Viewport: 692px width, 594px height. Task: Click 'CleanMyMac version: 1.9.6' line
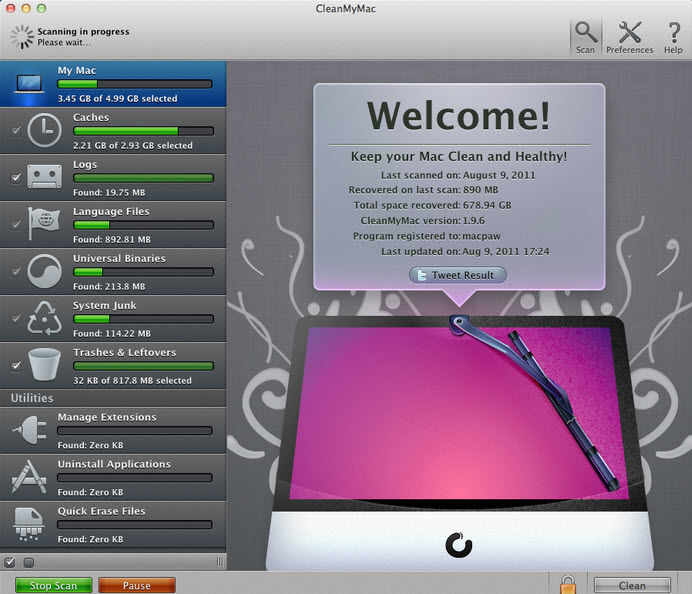coord(422,221)
